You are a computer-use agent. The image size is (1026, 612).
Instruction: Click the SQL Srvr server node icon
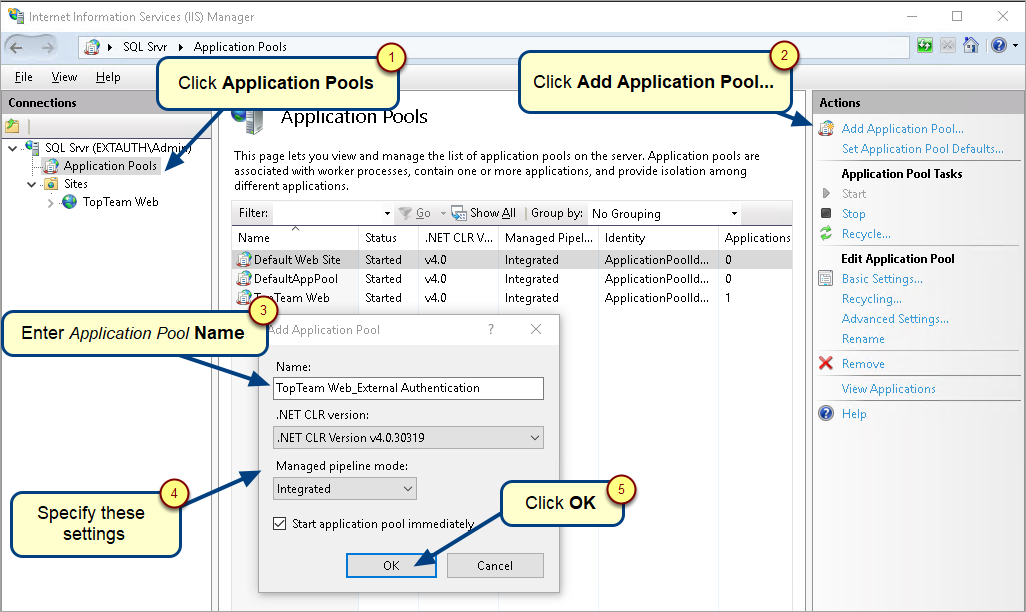coord(32,147)
